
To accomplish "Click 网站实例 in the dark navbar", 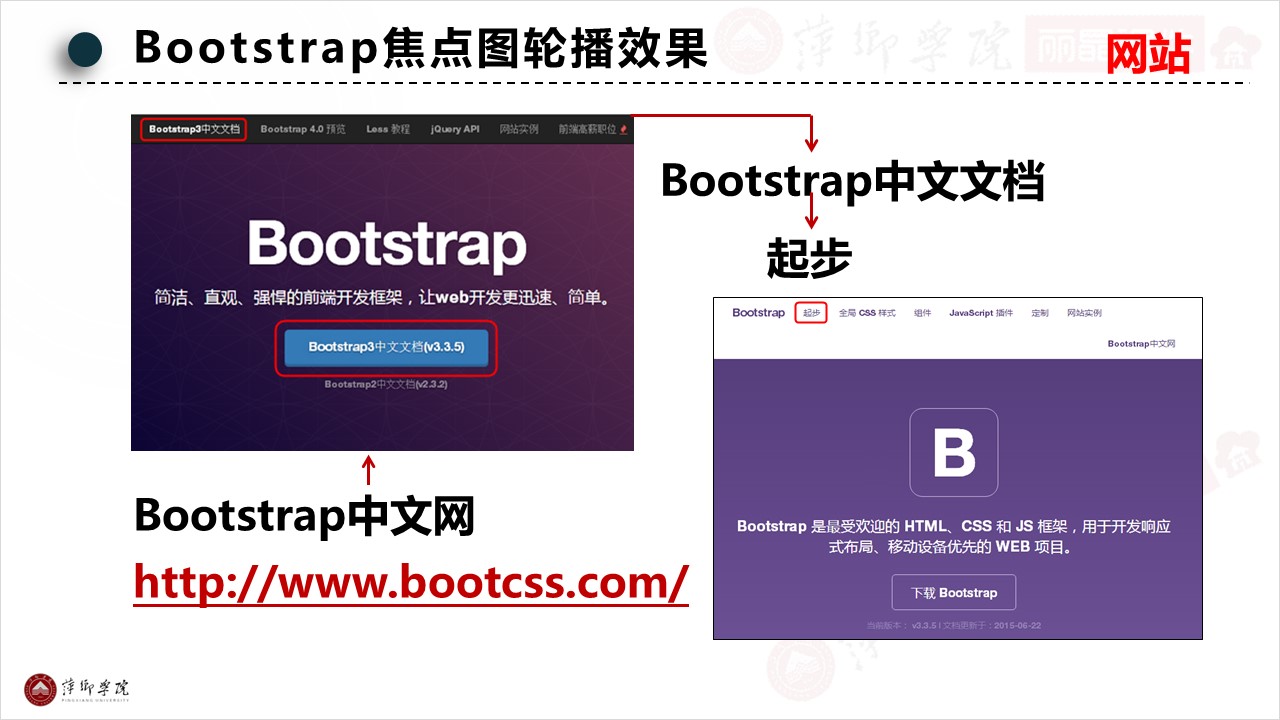I will click(x=519, y=129).
